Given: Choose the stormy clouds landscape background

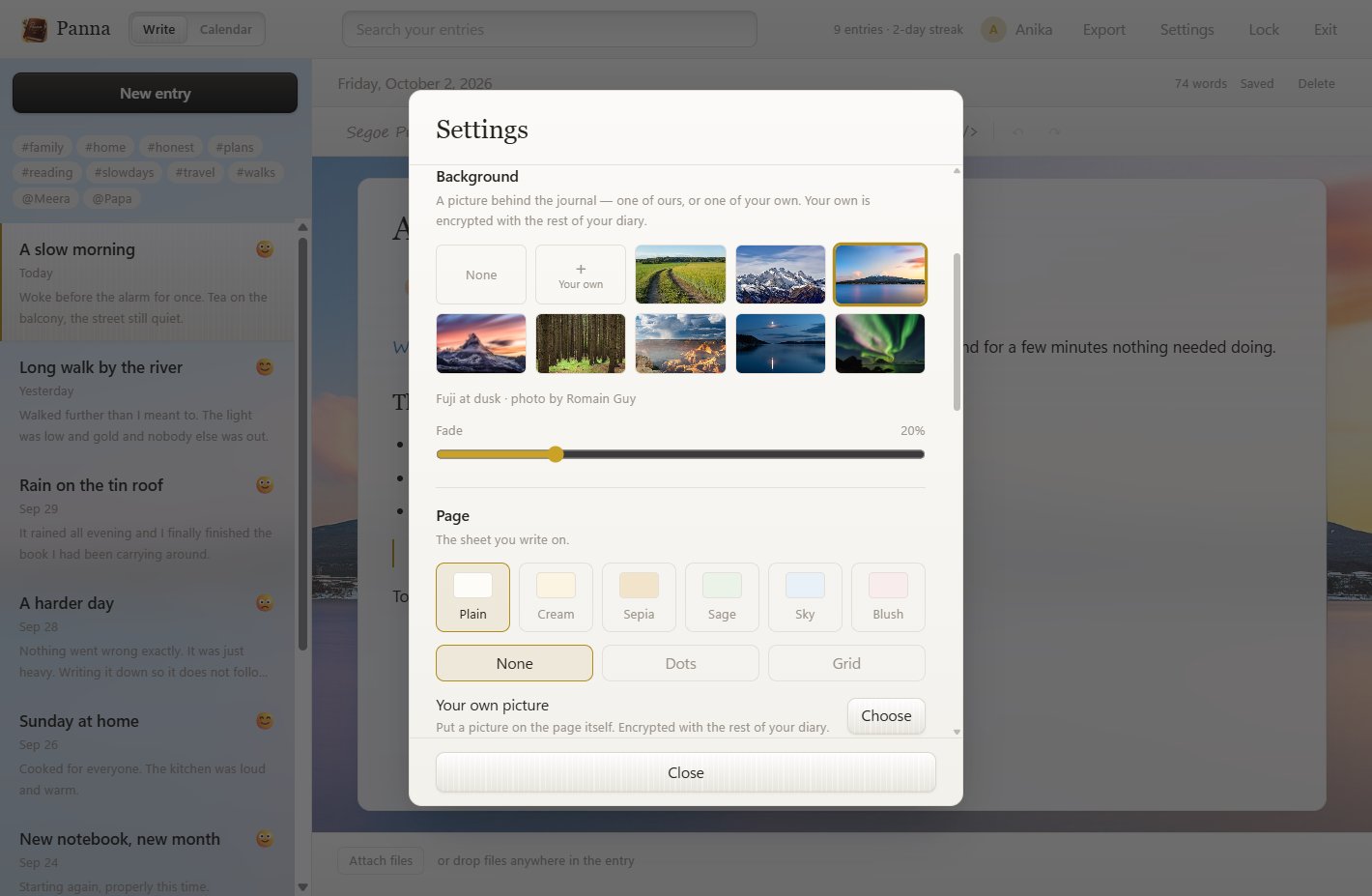Looking at the screenshot, I should click(680, 343).
